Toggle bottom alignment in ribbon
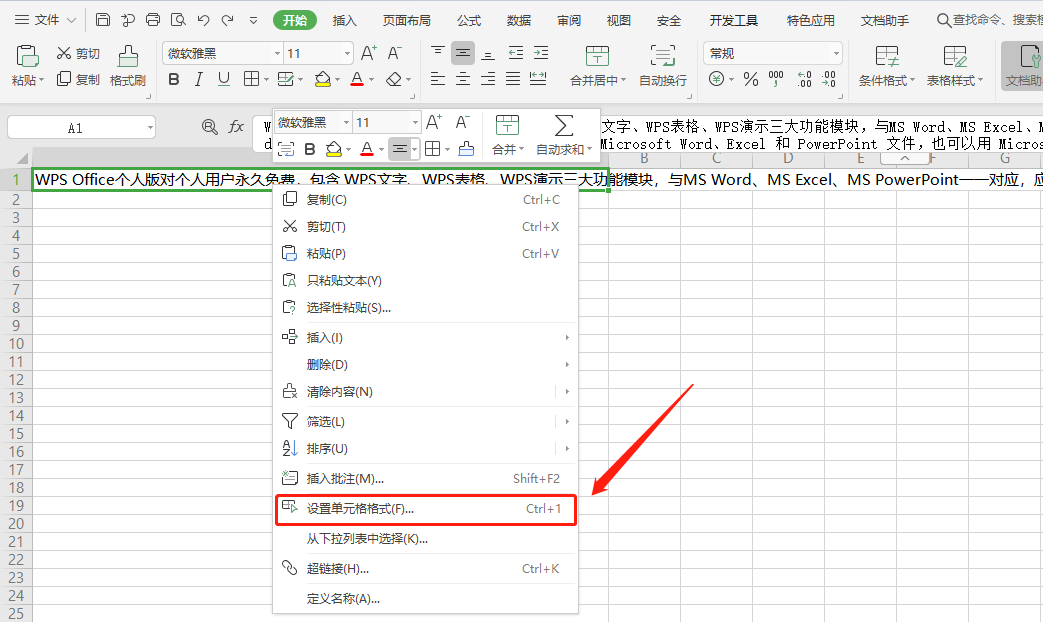 (x=488, y=54)
